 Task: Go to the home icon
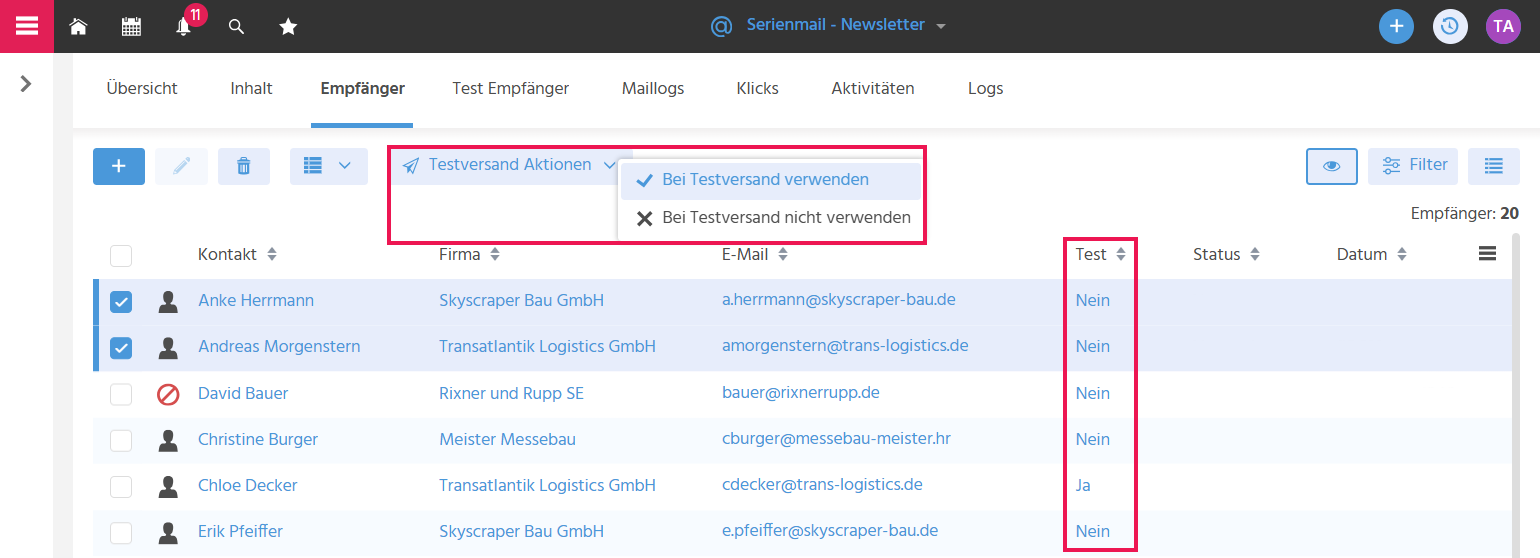[x=78, y=27]
